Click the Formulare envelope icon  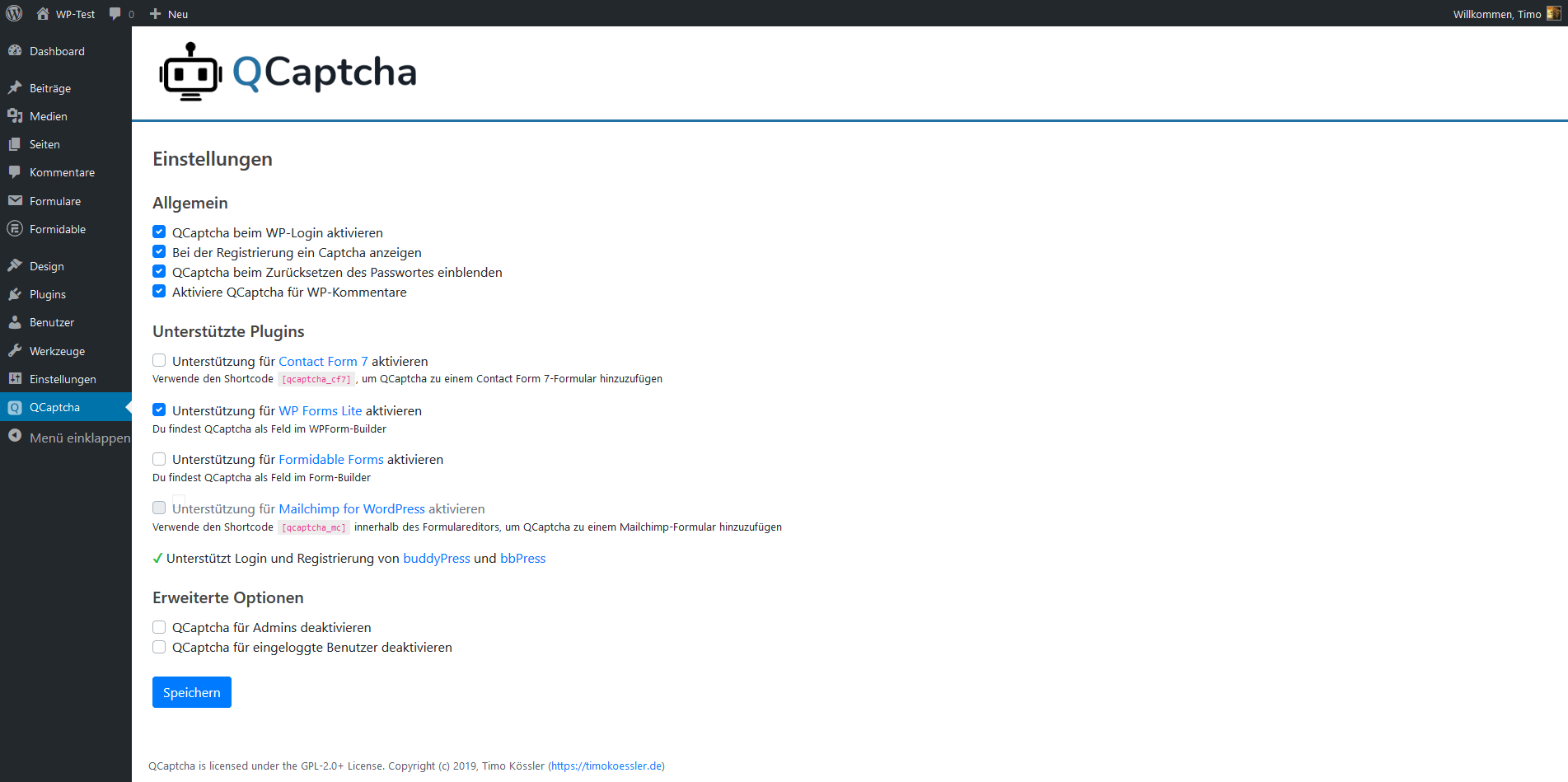[15, 200]
